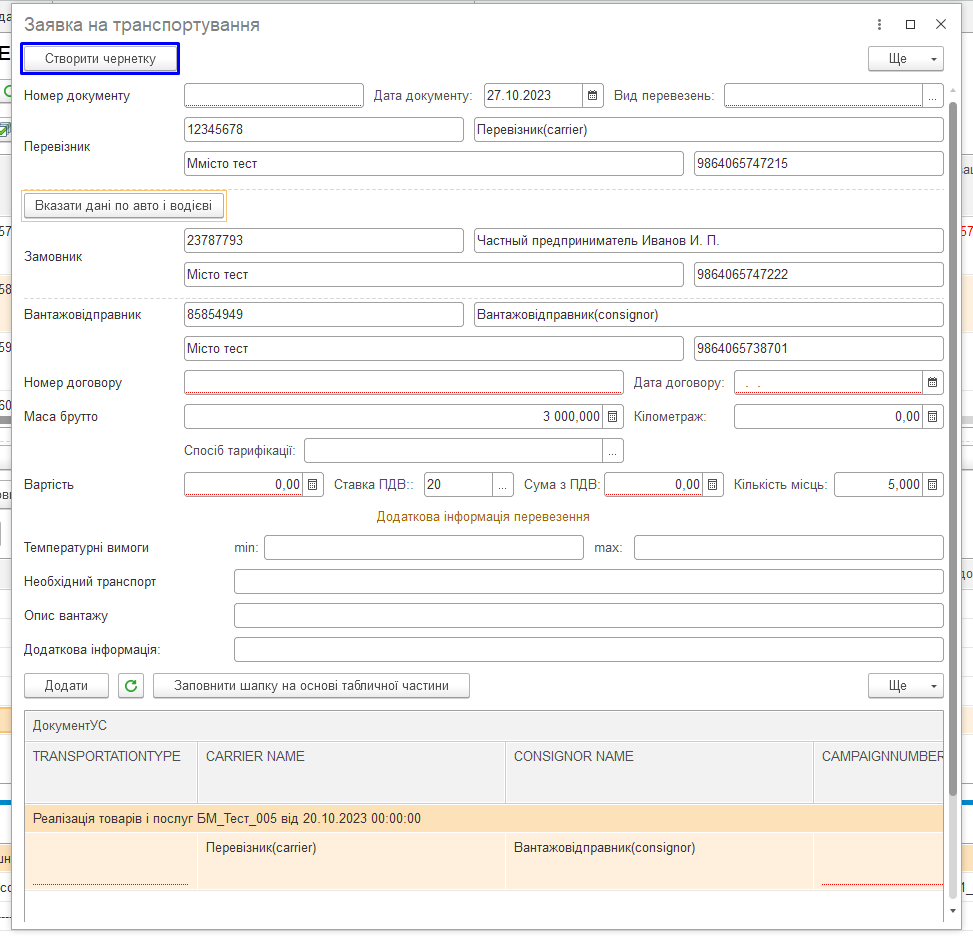Image resolution: width=973 pixels, height=940 pixels.
Task: Click Замовник address field Місто тест
Action: click(x=434, y=275)
